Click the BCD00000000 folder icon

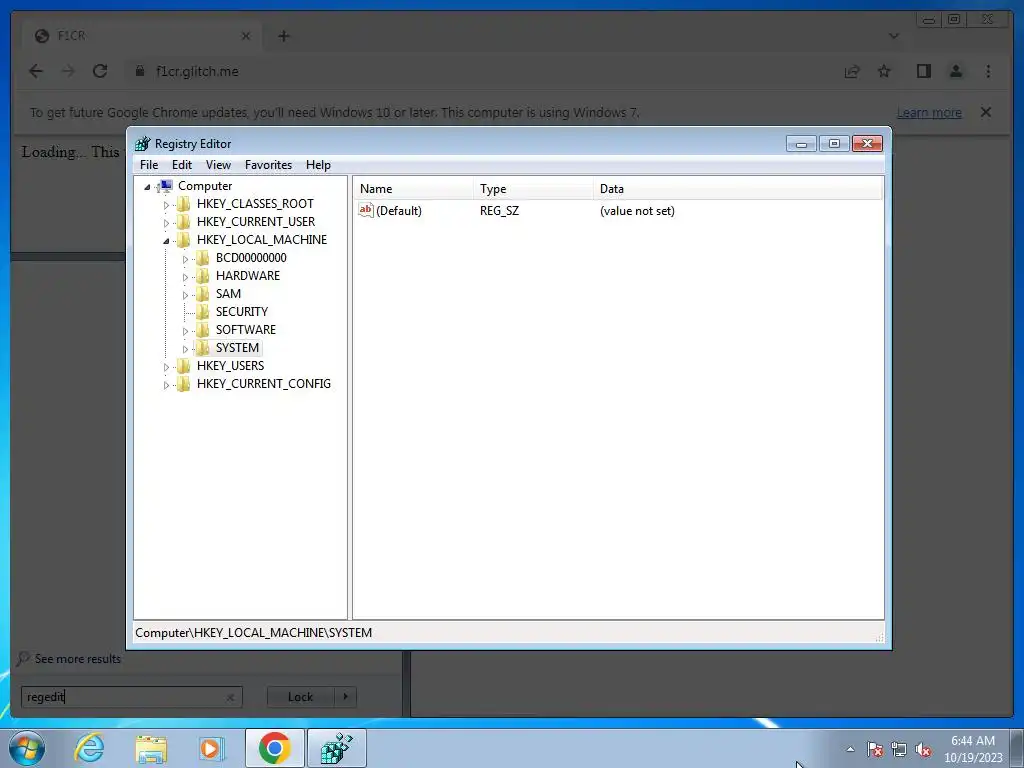click(202, 257)
